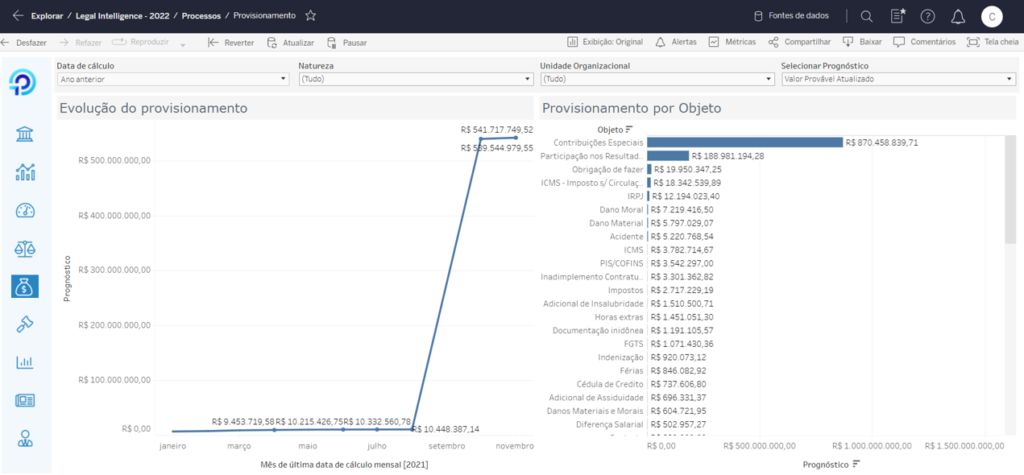Select the money bag sidebar icon
The width and height of the screenshot is (1024, 475).
[25, 286]
